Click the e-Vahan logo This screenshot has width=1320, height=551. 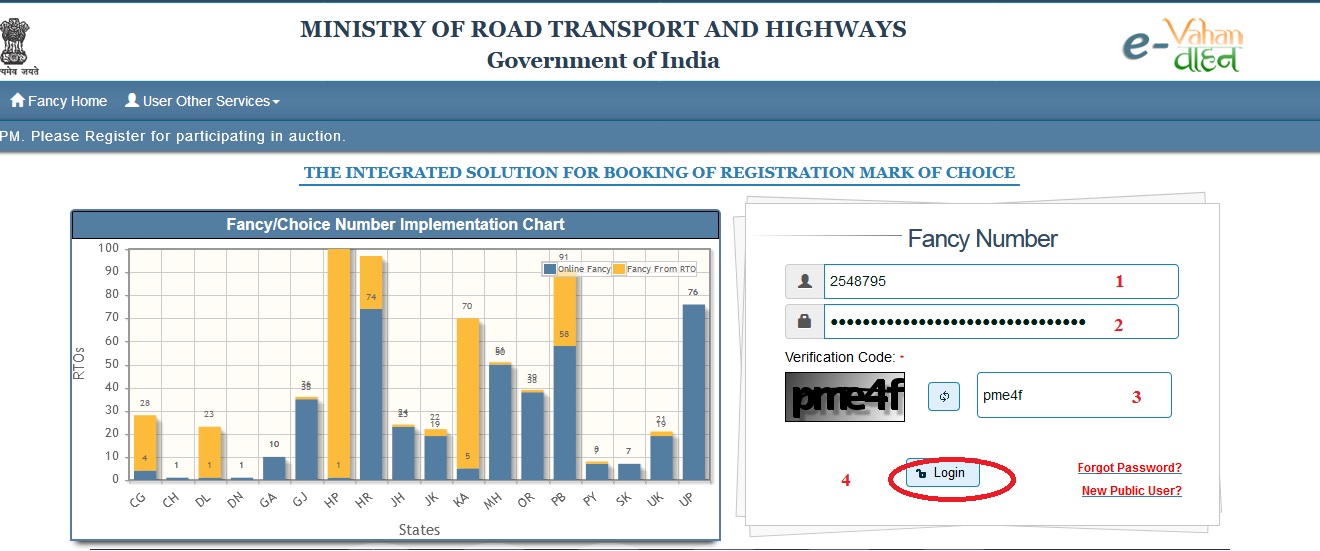(1181, 47)
